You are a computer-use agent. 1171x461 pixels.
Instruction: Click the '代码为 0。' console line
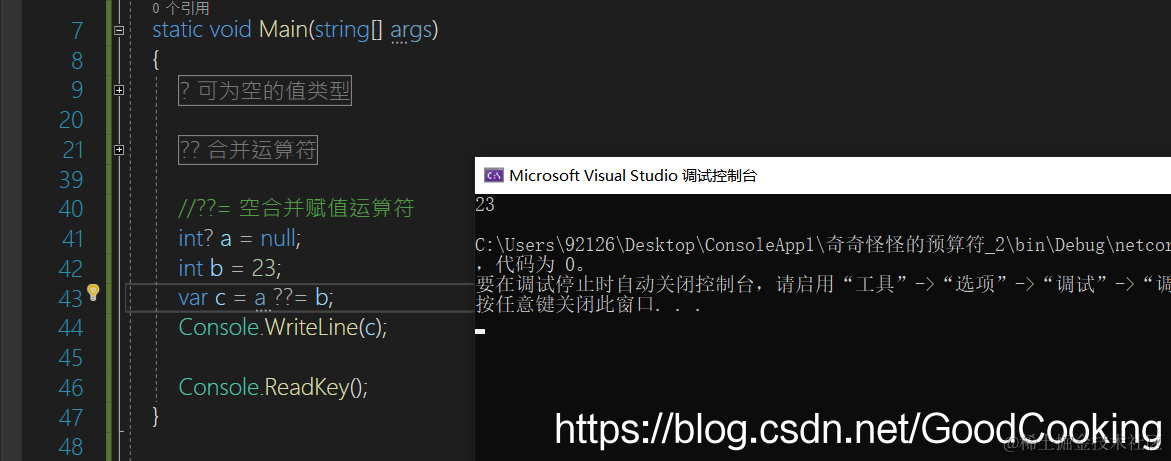coord(535,264)
